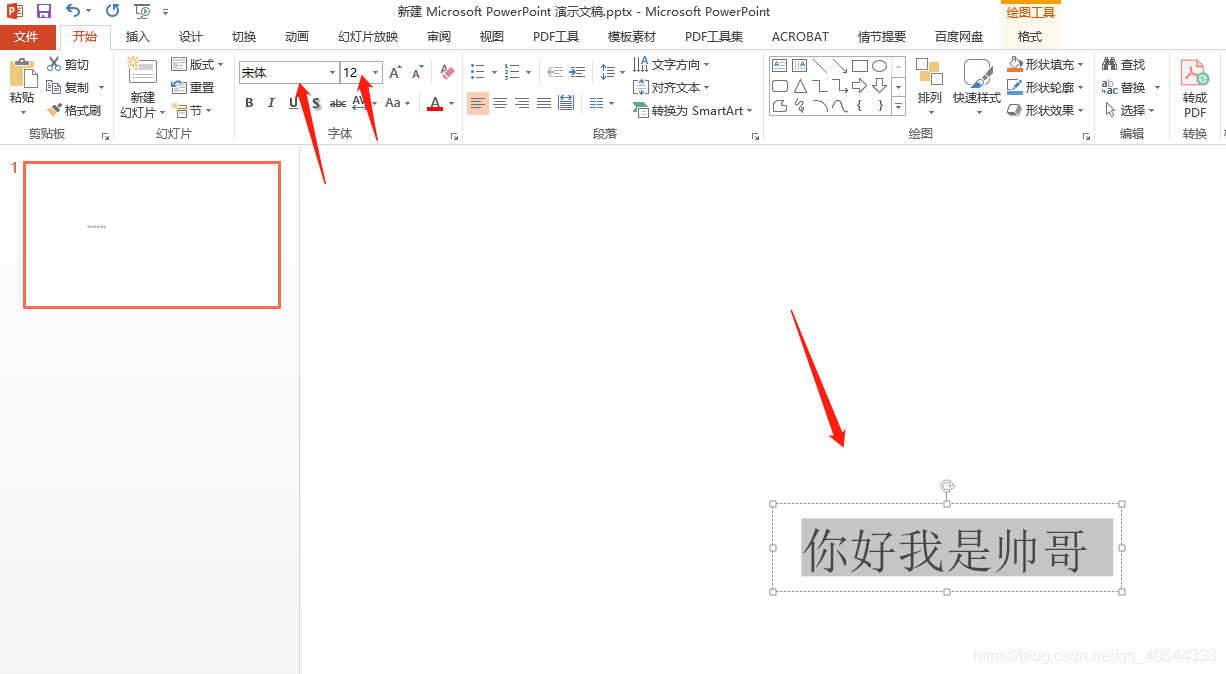Open the font size dropdown showing 12
This screenshot has width=1226, height=674.
pos(376,73)
